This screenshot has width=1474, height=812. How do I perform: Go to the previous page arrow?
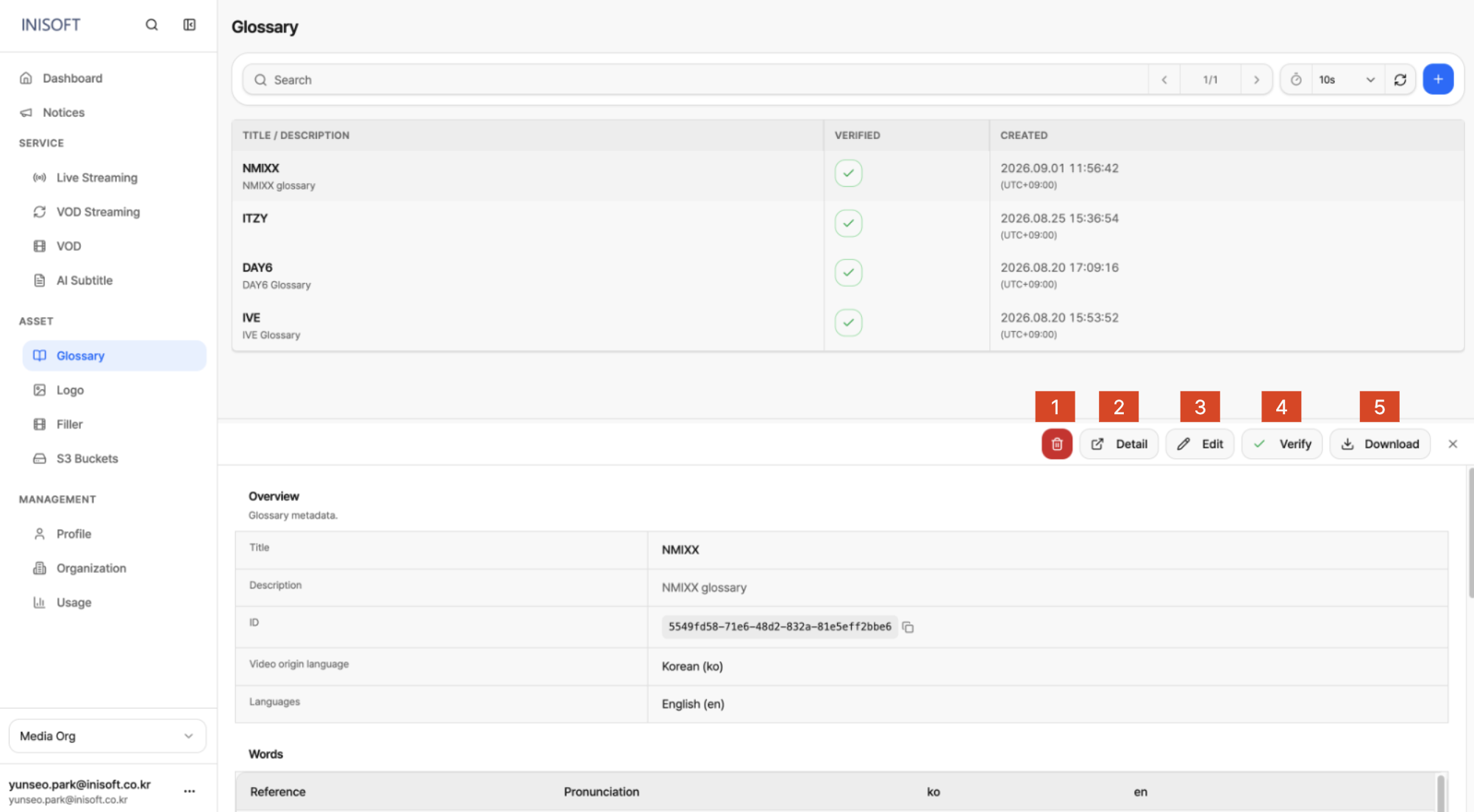click(1164, 79)
